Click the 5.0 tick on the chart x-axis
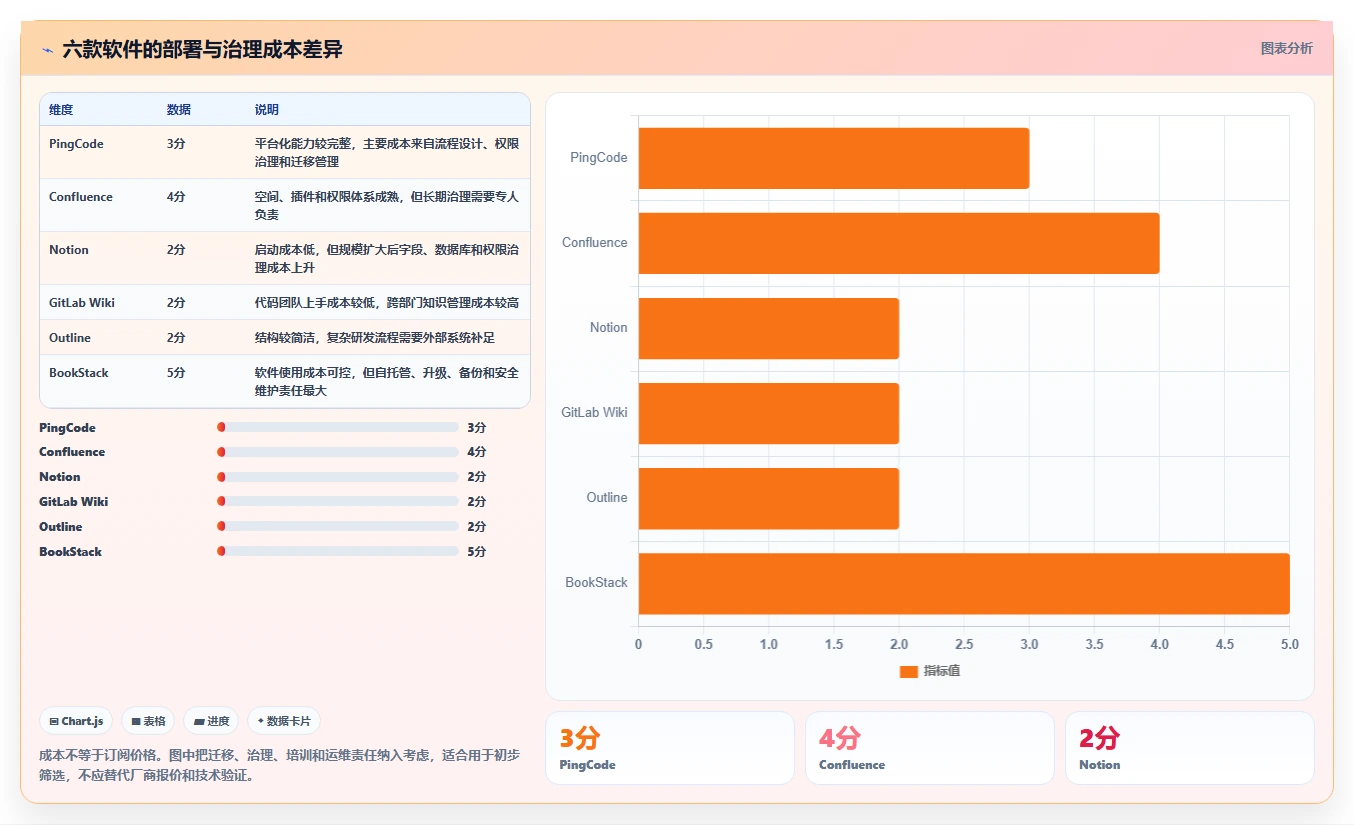Viewport: 1354px width, 825px height. click(1289, 644)
